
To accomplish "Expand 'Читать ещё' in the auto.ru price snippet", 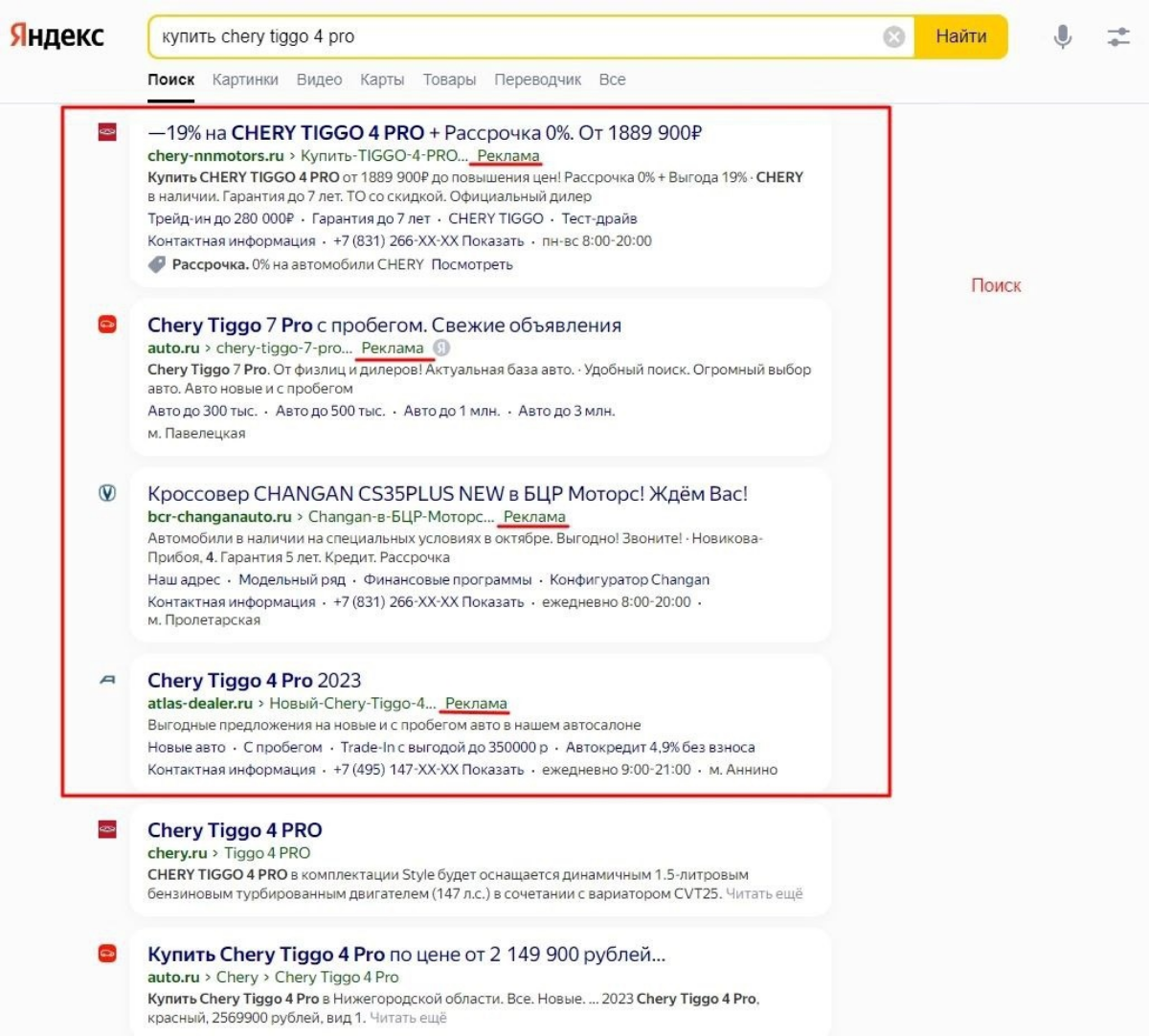I will (x=408, y=1018).
